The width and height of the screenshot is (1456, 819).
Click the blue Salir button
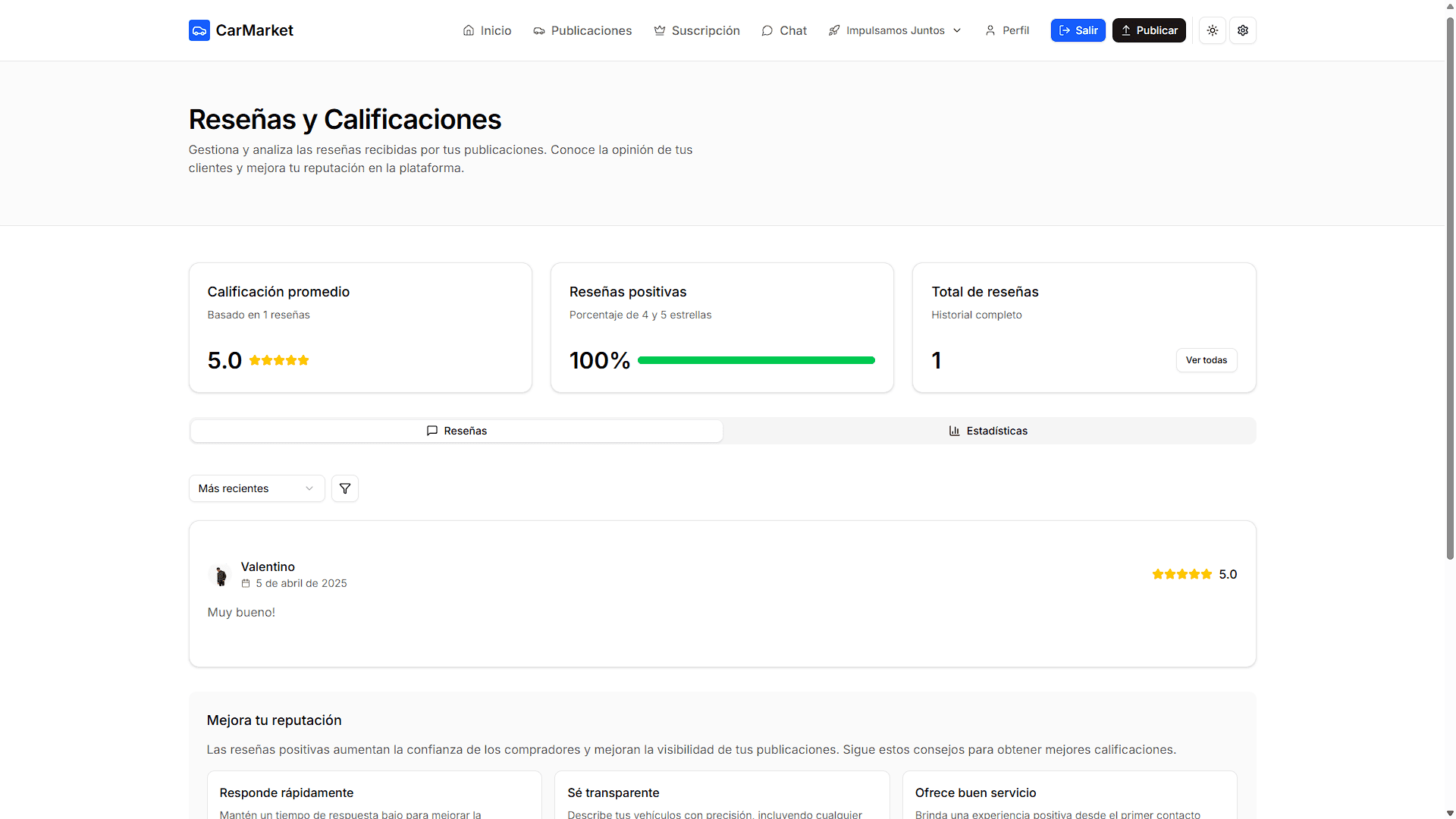pos(1078,30)
